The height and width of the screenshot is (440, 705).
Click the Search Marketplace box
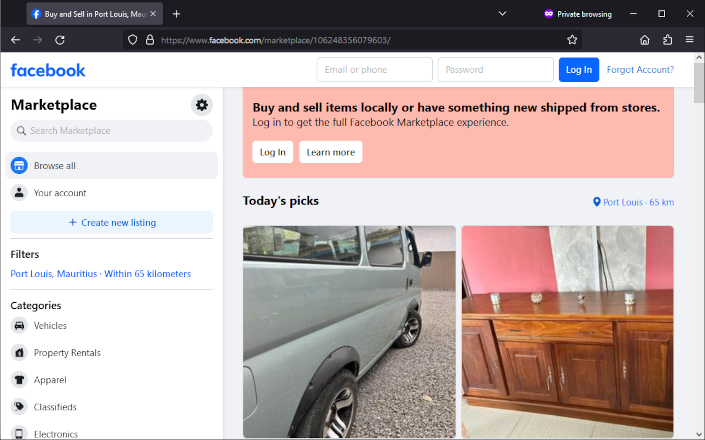[x=112, y=131]
